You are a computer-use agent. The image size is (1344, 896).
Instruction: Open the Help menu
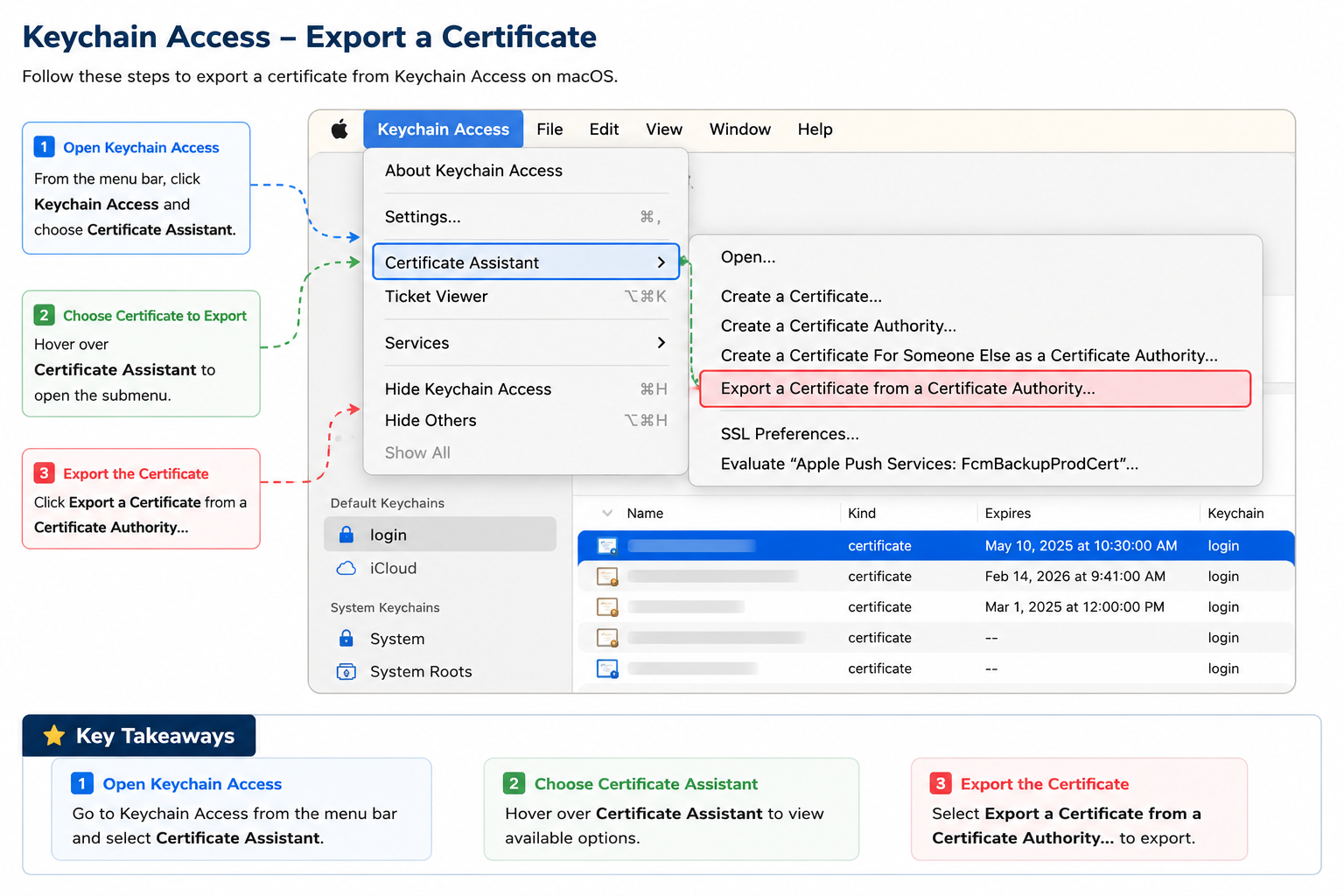(815, 129)
